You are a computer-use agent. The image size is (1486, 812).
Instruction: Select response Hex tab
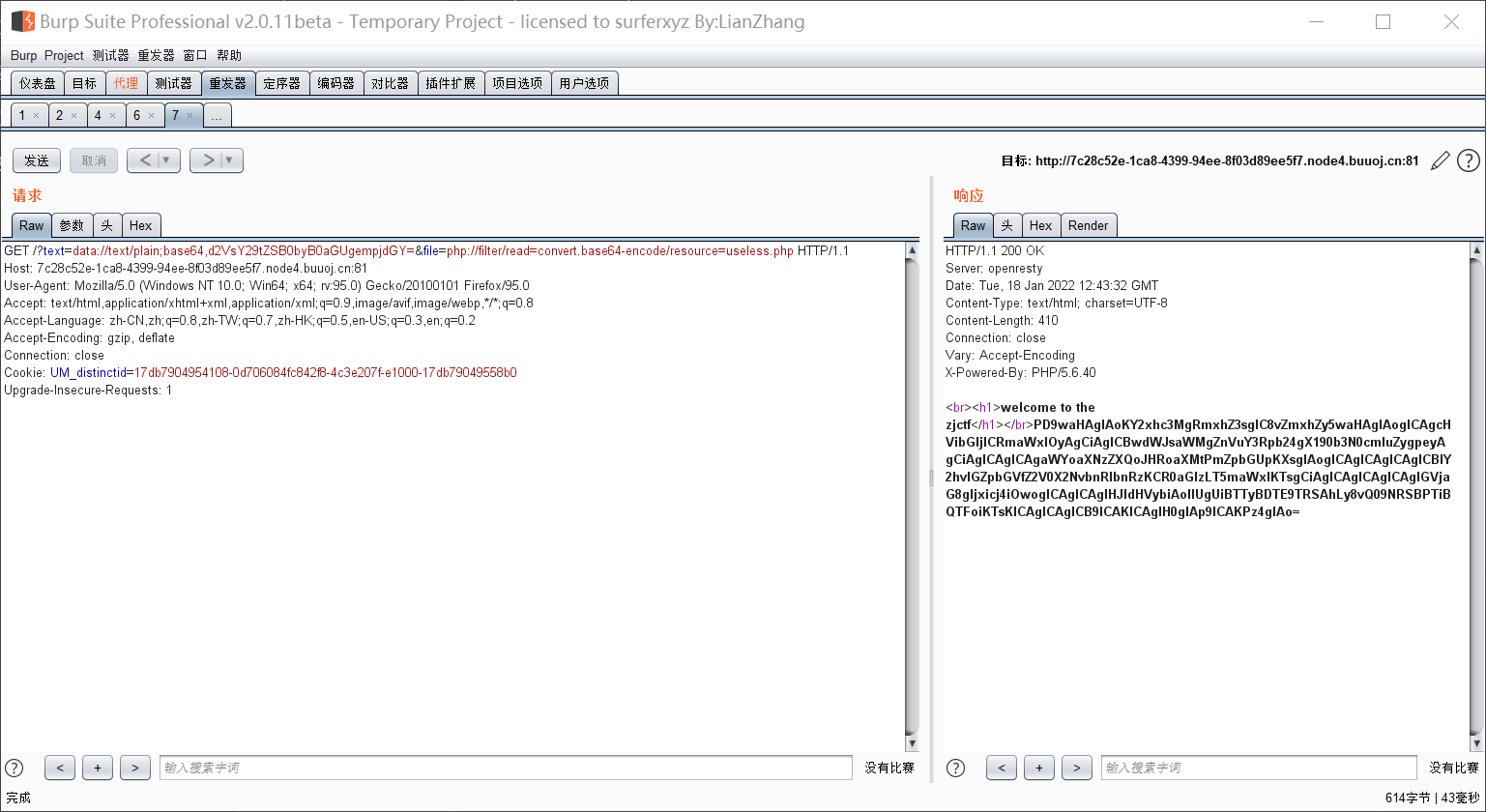[1040, 225]
